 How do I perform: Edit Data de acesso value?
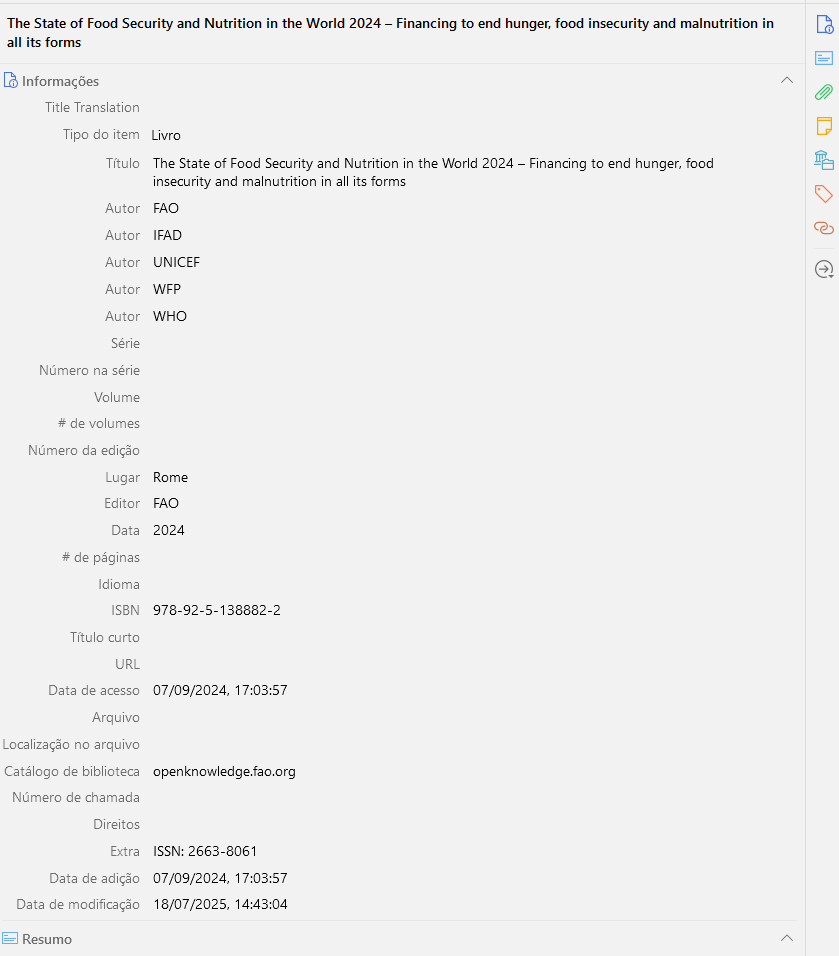pos(220,690)
